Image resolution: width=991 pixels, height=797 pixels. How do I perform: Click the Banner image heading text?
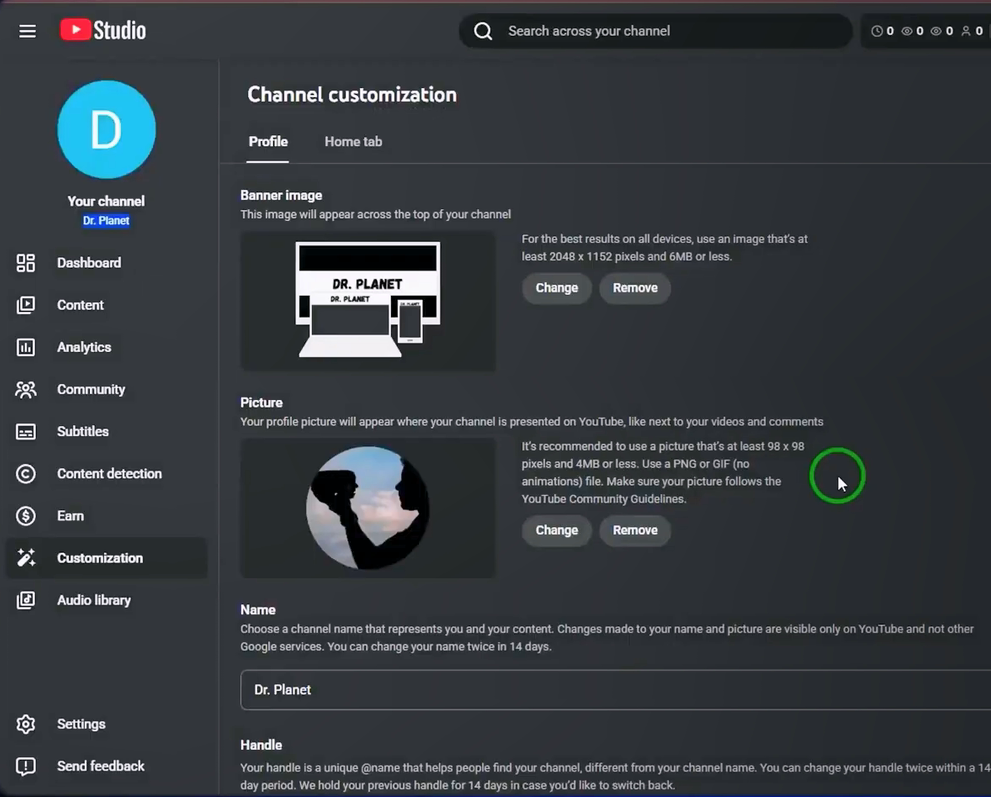[x=281, y=196]
